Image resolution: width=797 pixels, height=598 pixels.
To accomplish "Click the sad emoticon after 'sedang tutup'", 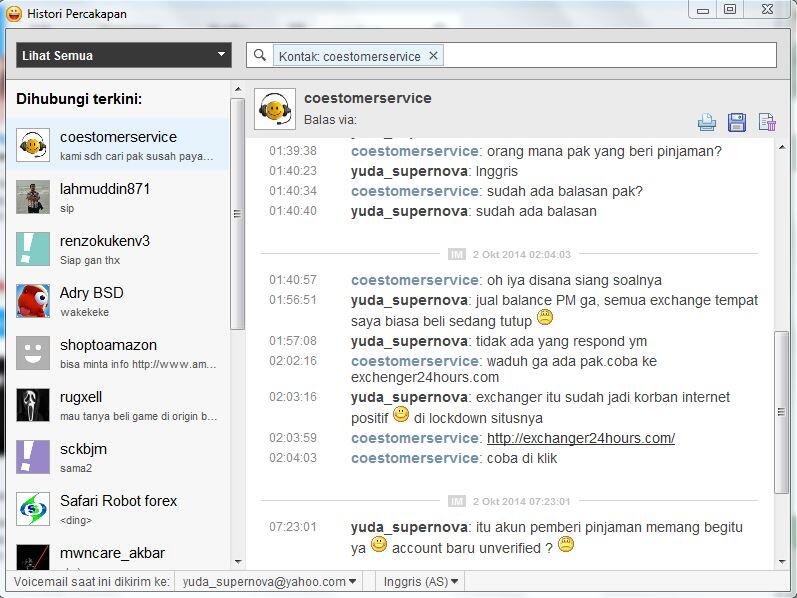I will 545,317.
